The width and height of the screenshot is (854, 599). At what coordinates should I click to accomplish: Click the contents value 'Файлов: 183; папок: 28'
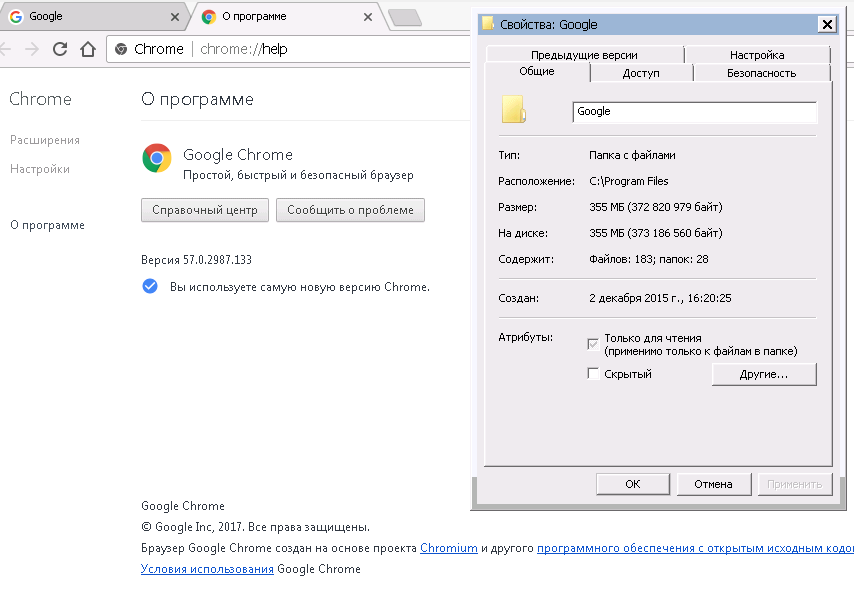tap(649, 259)
